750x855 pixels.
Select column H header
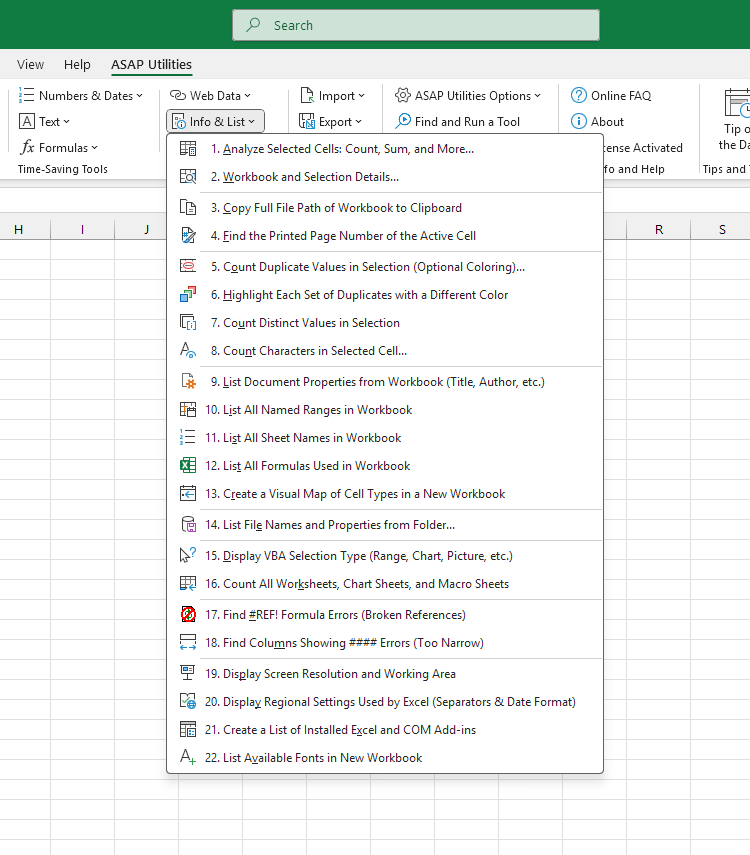click(x=18, y=230)
